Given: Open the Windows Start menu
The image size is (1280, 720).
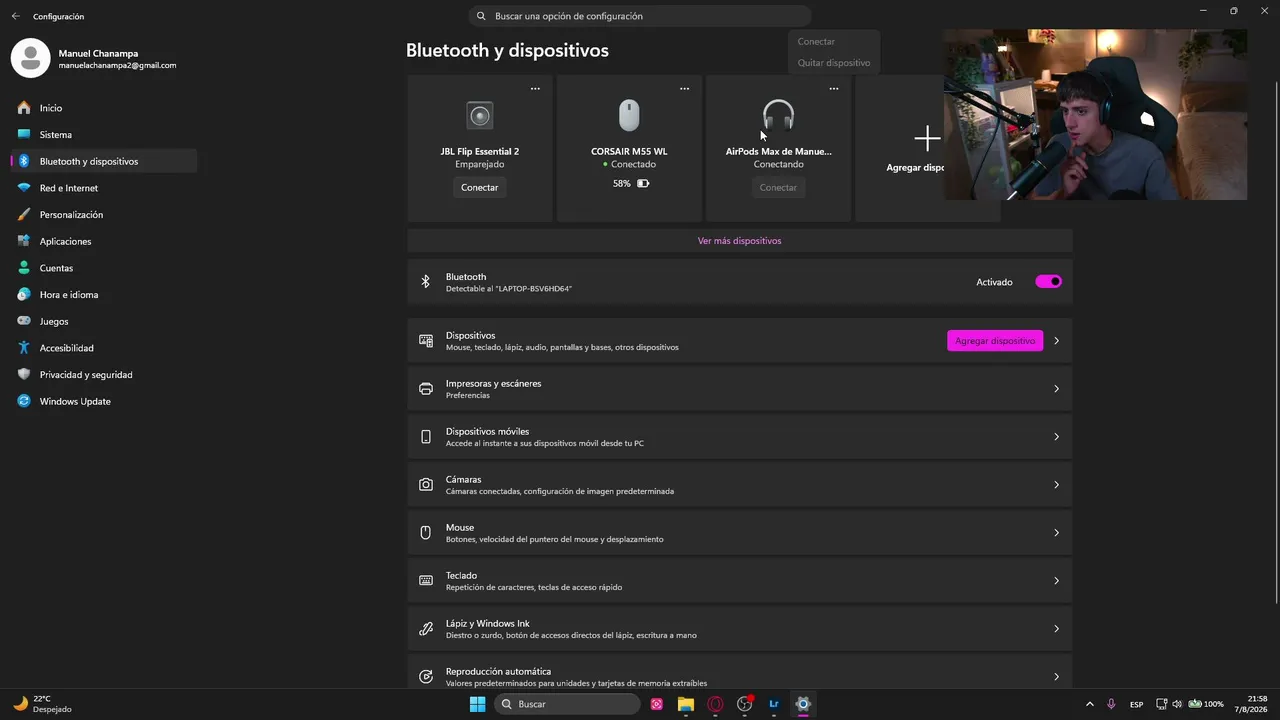Looking at the screenshot, I should coord(478,704).
